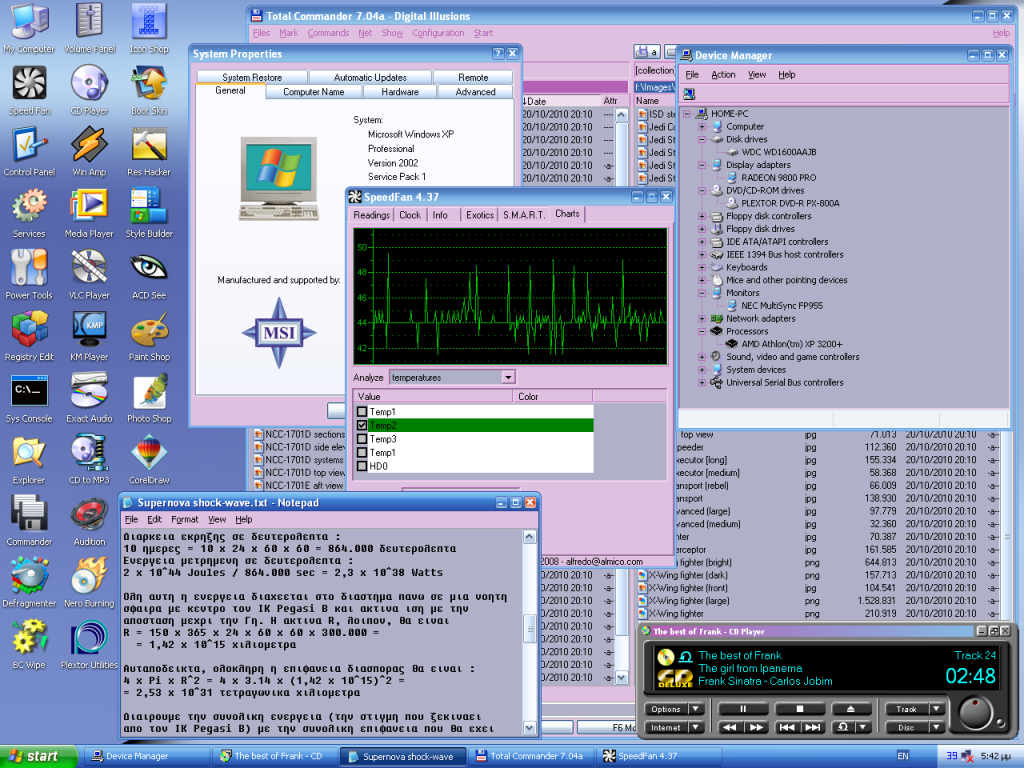Switch to the S.M.A.R.T. tab in SpeedFan
1024x768 pixels.
click(524, 215)
